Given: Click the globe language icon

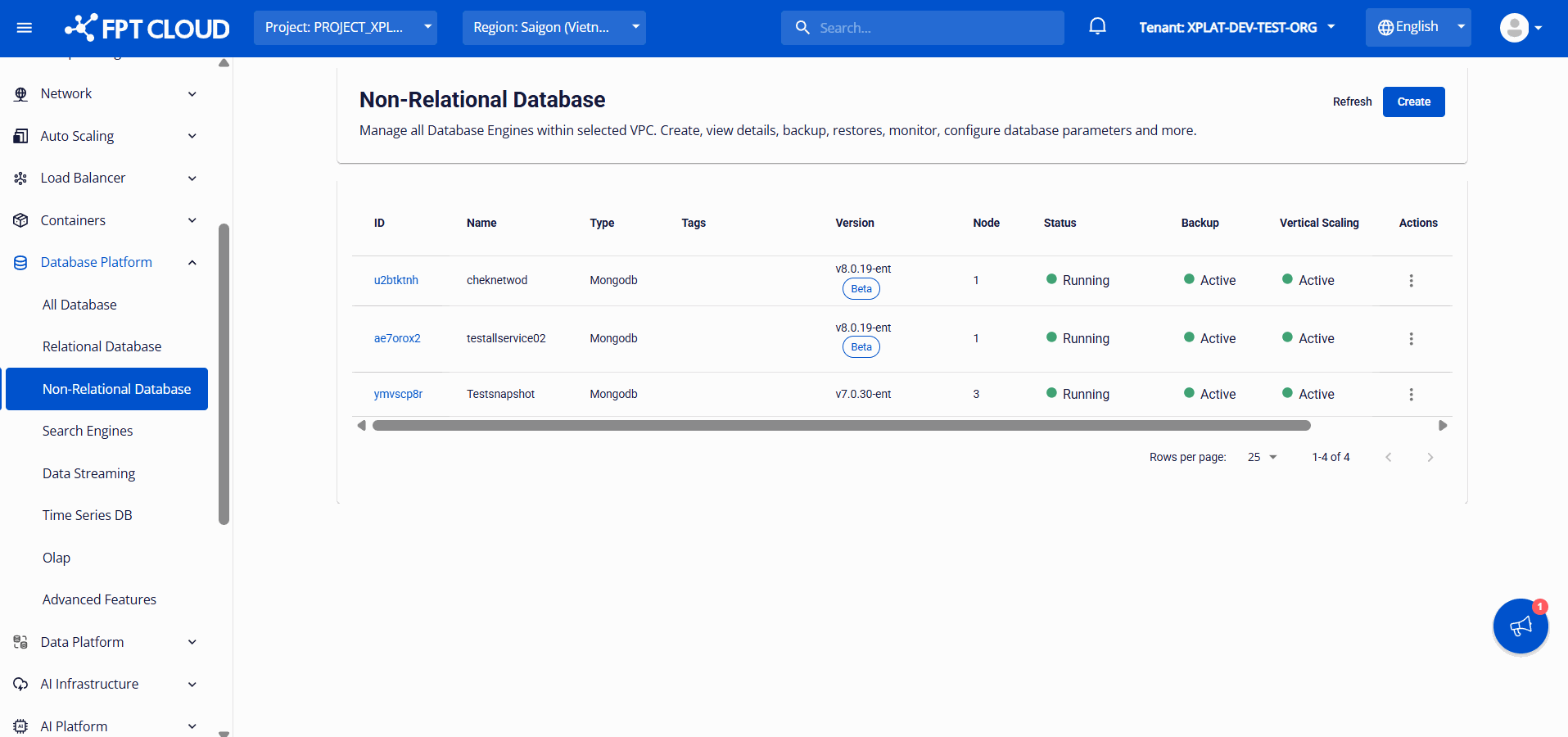Looking at the screenshot, I should (1385, 28).
